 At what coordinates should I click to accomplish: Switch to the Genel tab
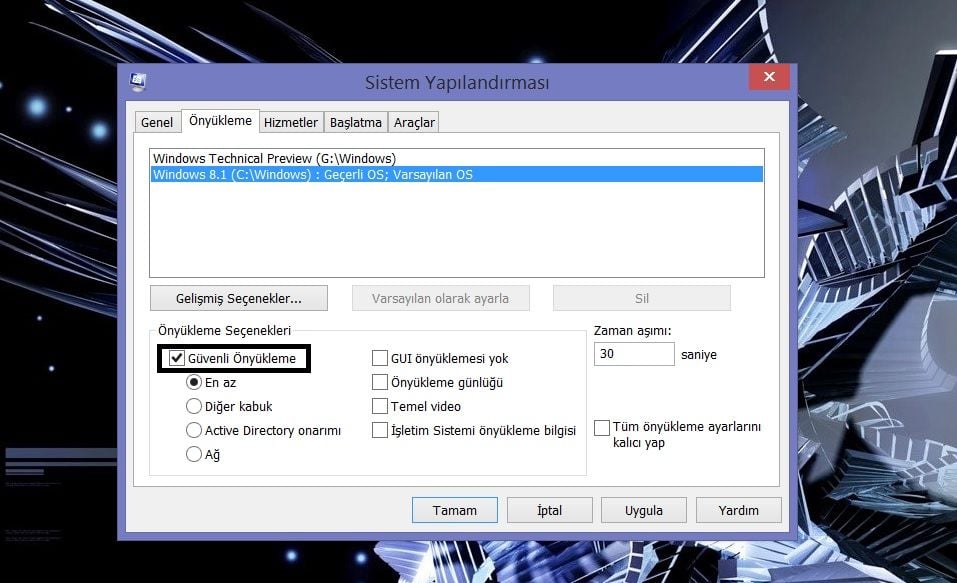click(157, 122)
